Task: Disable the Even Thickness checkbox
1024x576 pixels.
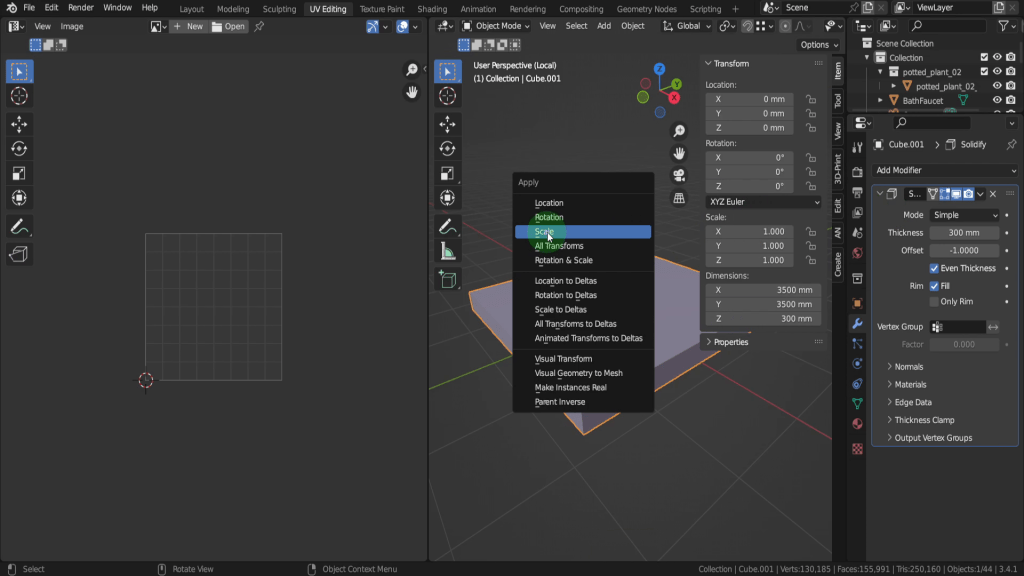Action: click(x=935, y=268)
